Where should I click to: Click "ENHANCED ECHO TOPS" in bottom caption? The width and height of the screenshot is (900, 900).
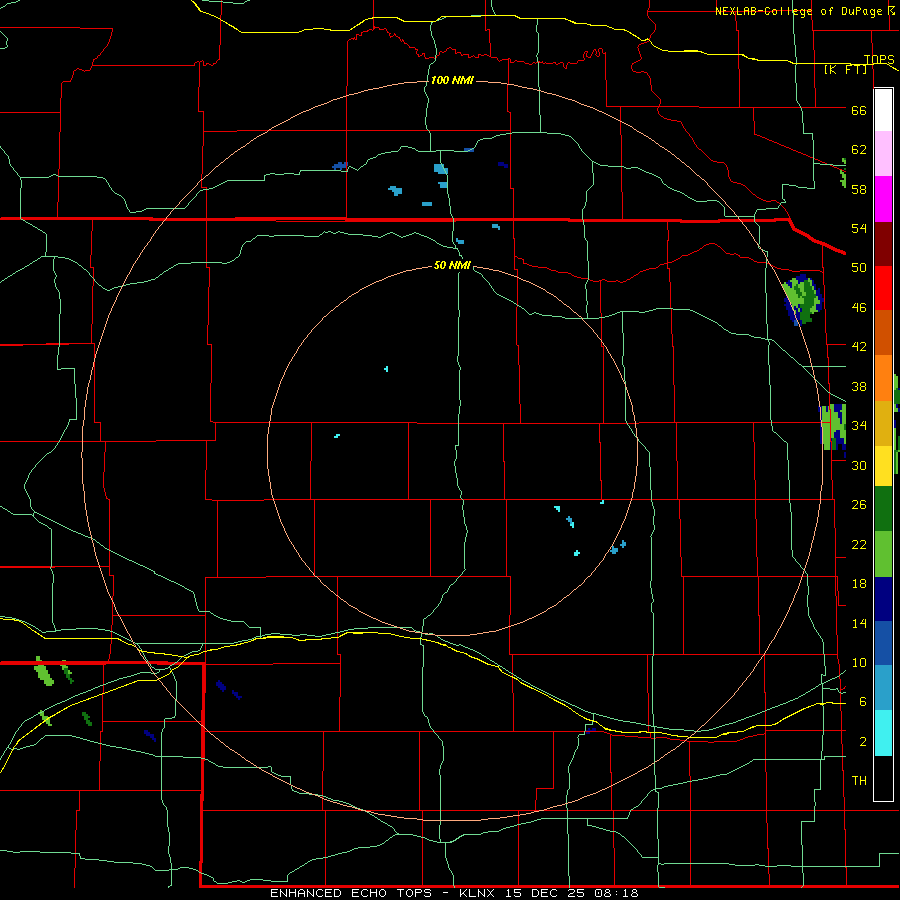(x=351, y=893)
